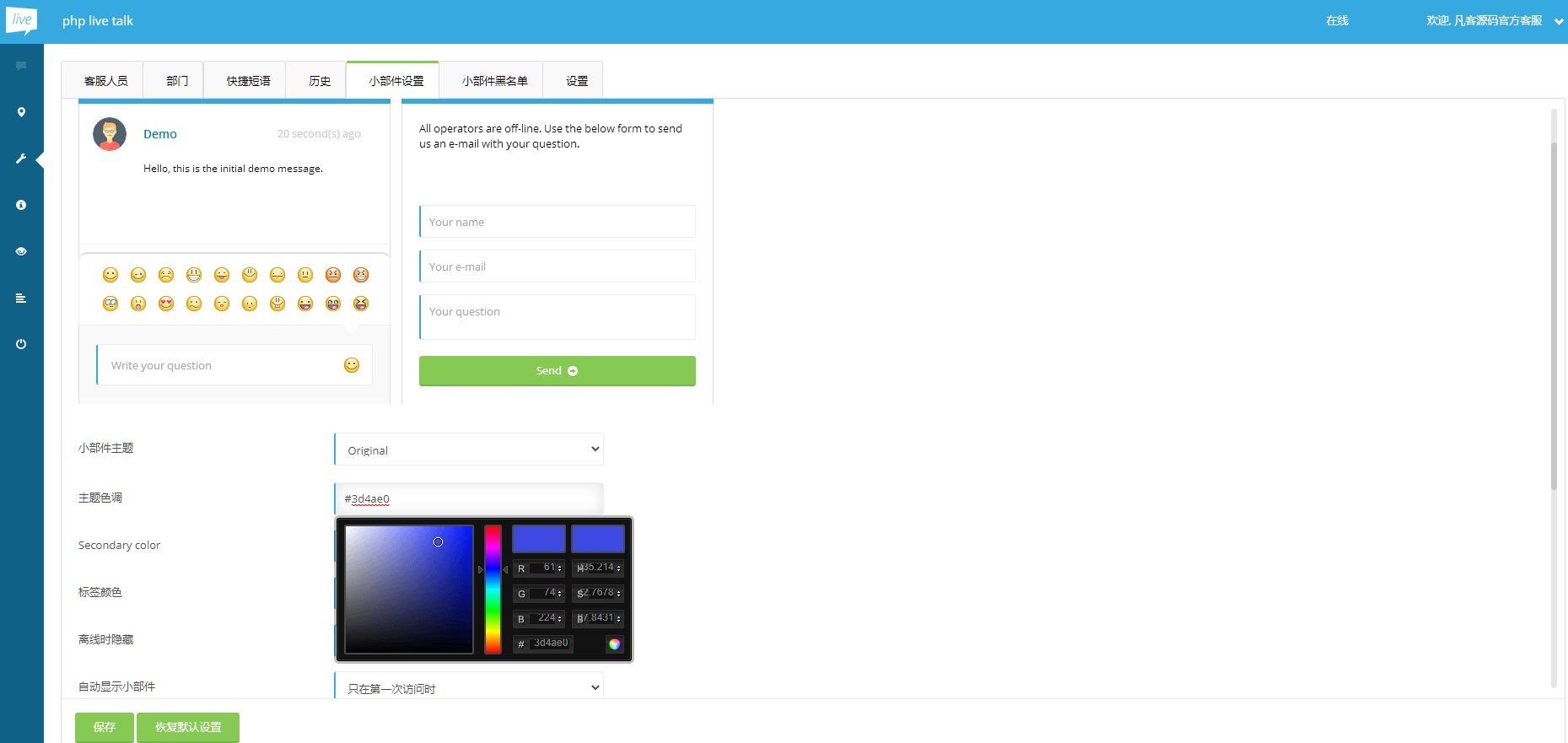1568x743 pixels.
Task: Expand the user account menu arrow
Action: tap(1559, 21)
